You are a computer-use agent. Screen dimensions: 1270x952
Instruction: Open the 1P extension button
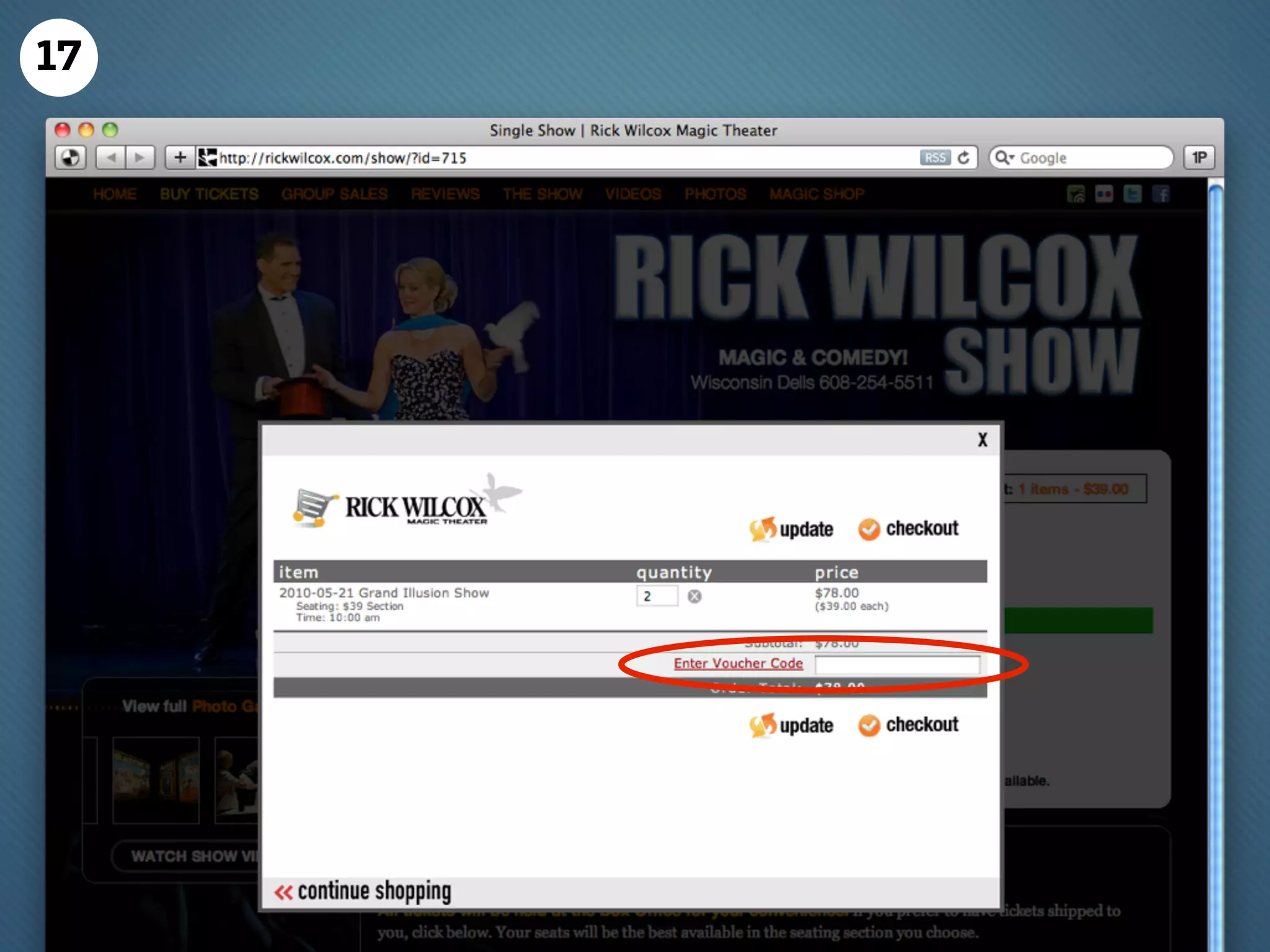click(x=1199, y=158)
